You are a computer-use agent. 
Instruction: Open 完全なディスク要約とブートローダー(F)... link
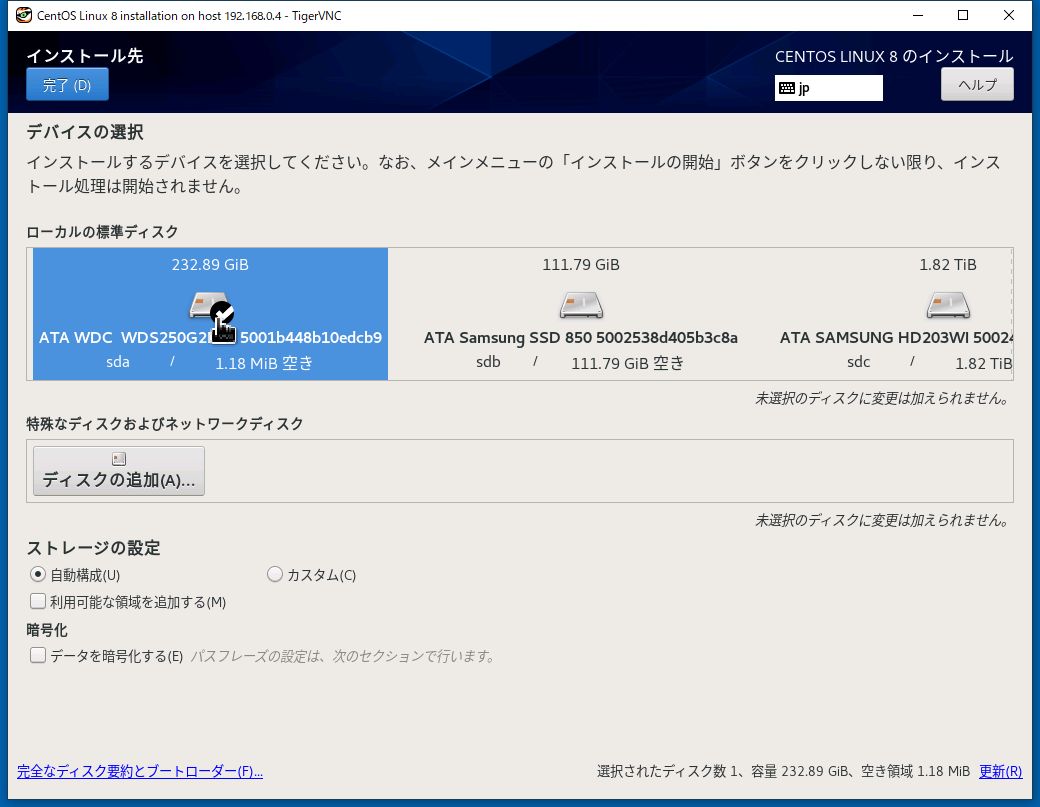pyautogui.click(x=140, y=771)
